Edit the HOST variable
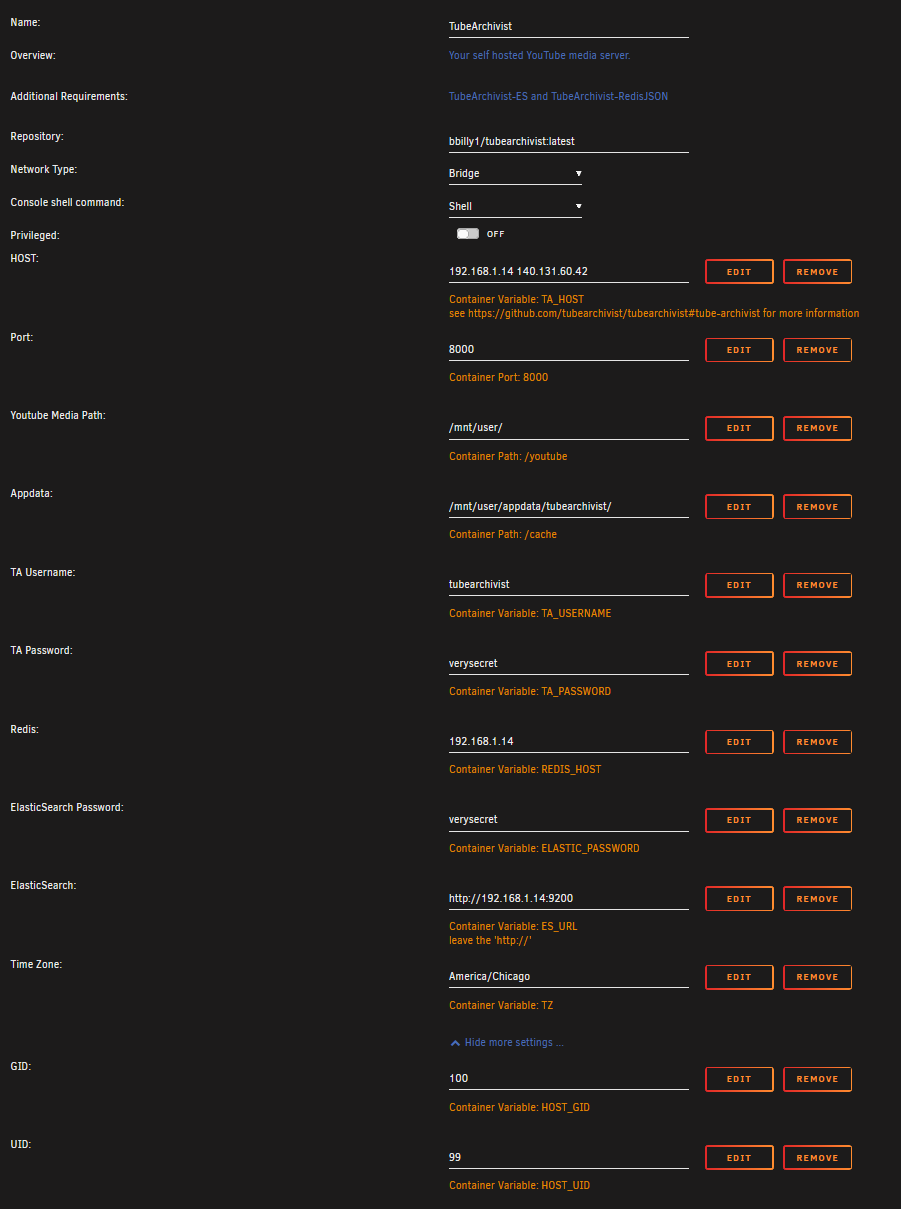Viewport: 901px width, 1209px height. coord(739,272)
